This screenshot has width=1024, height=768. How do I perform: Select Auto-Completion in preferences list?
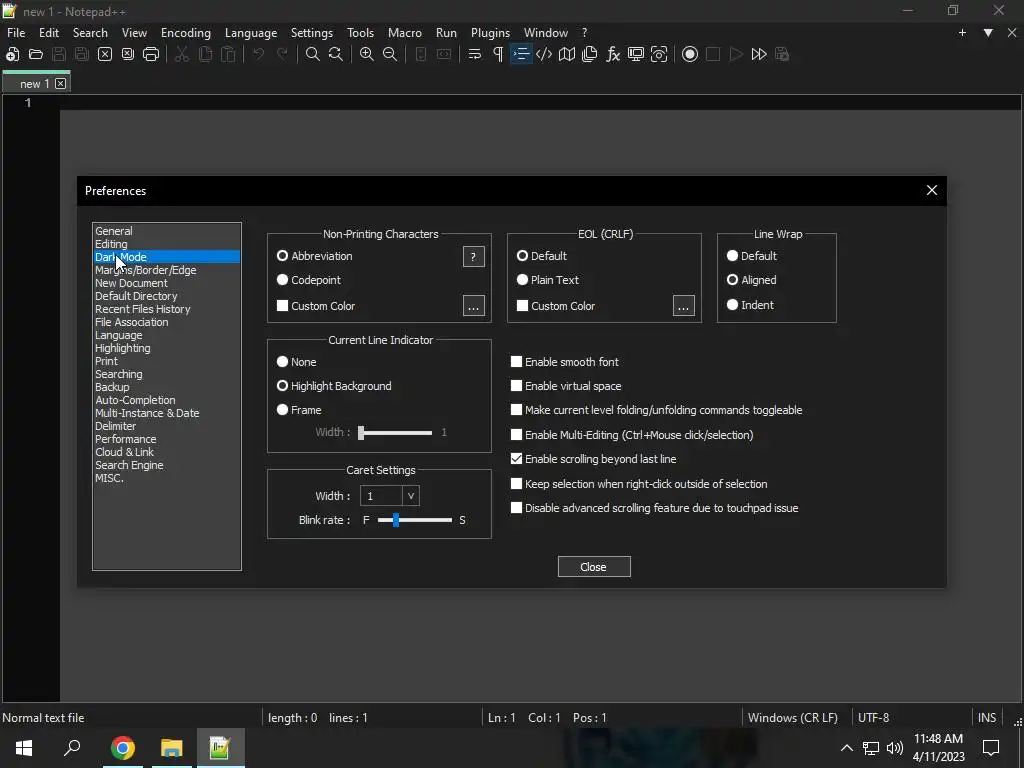(x=135, y=400)
